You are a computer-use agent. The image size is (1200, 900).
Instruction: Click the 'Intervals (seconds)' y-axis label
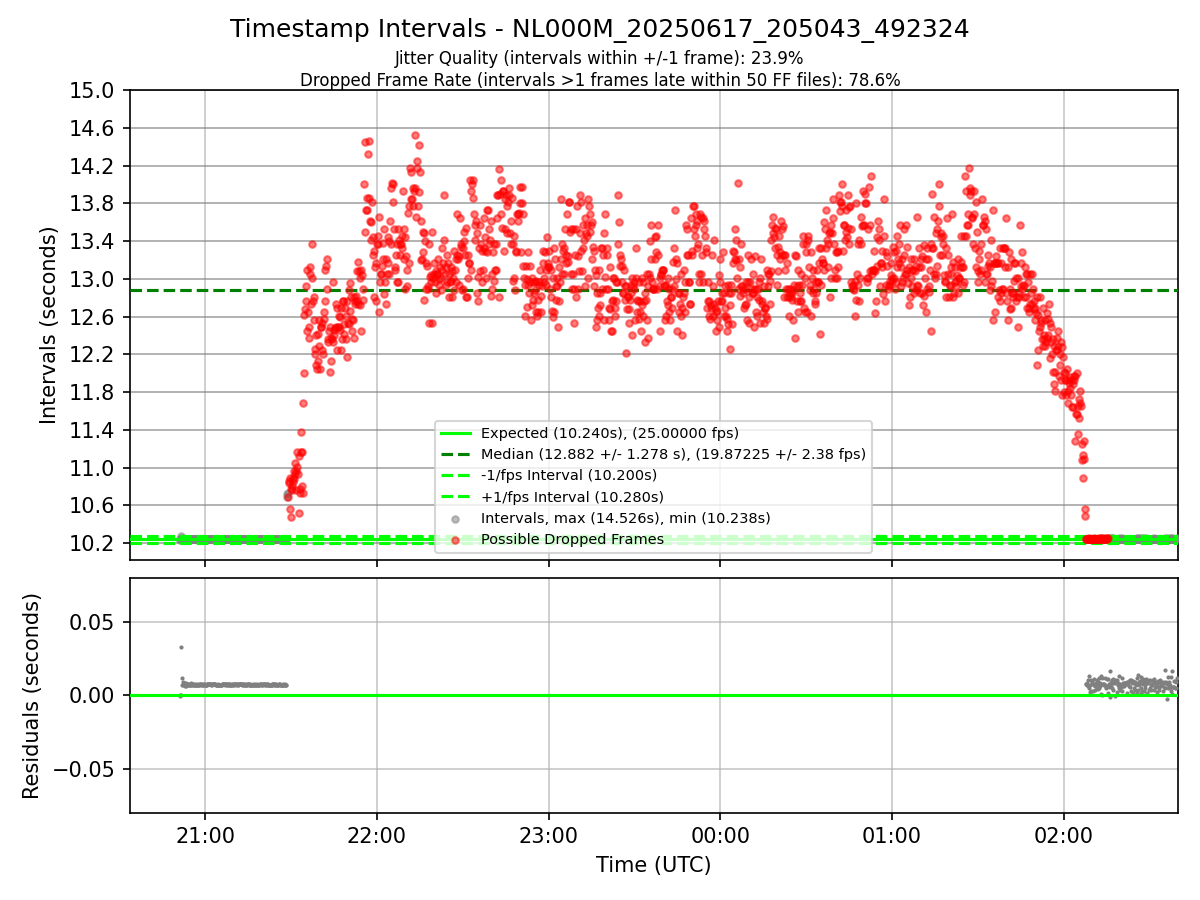click(x=49, y=325)
